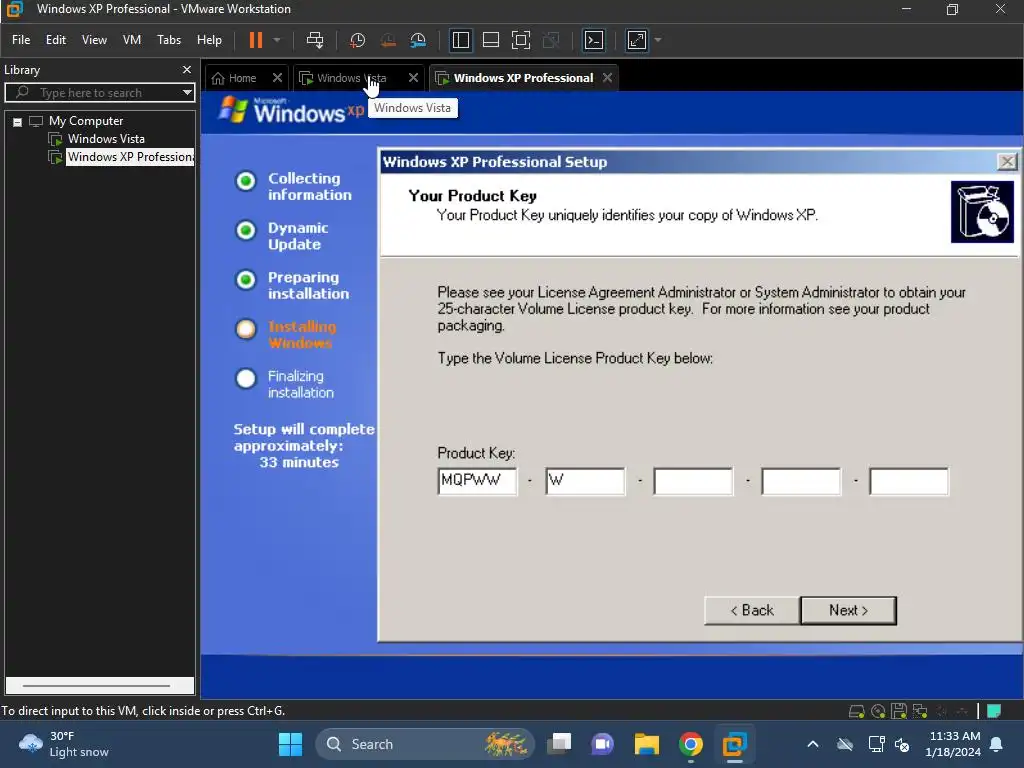Open the Tabs menu

pyautogui.click(x=169, y=40)
